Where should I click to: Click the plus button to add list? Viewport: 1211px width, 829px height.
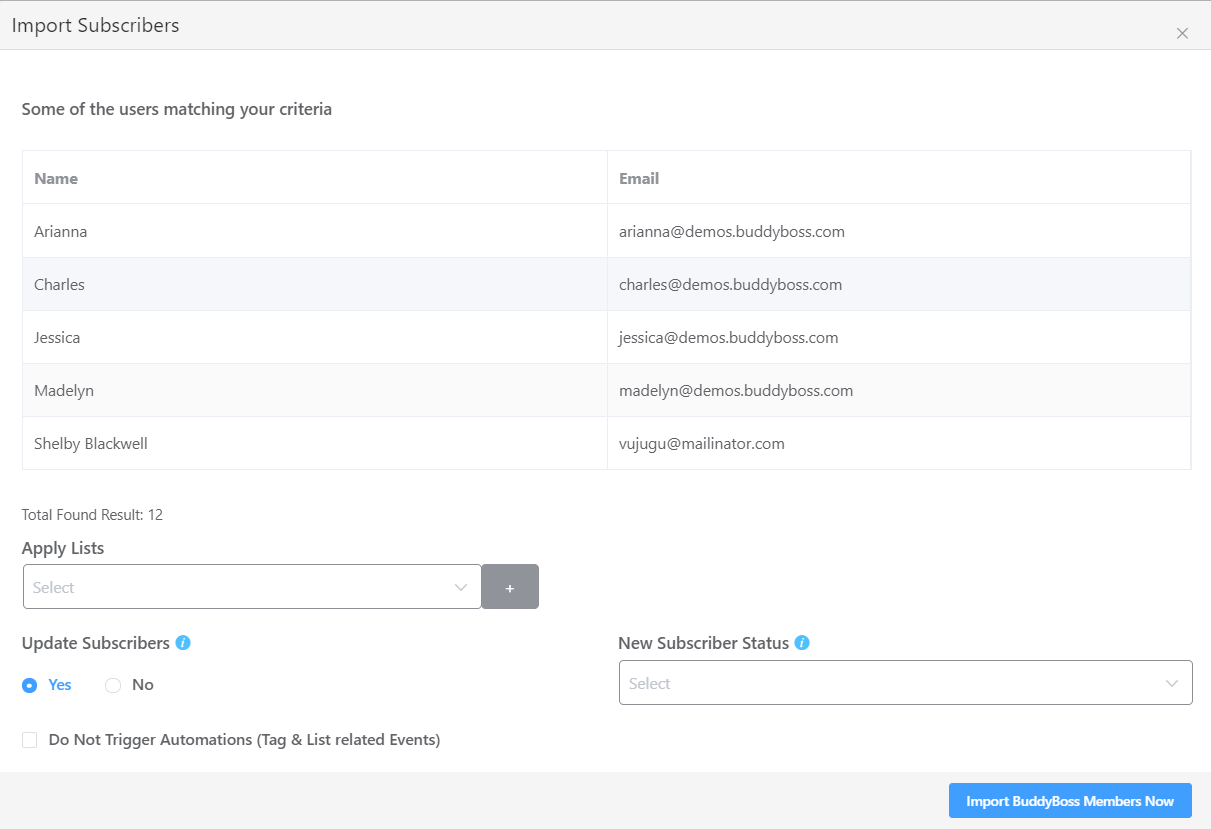[x=510, y=587]
